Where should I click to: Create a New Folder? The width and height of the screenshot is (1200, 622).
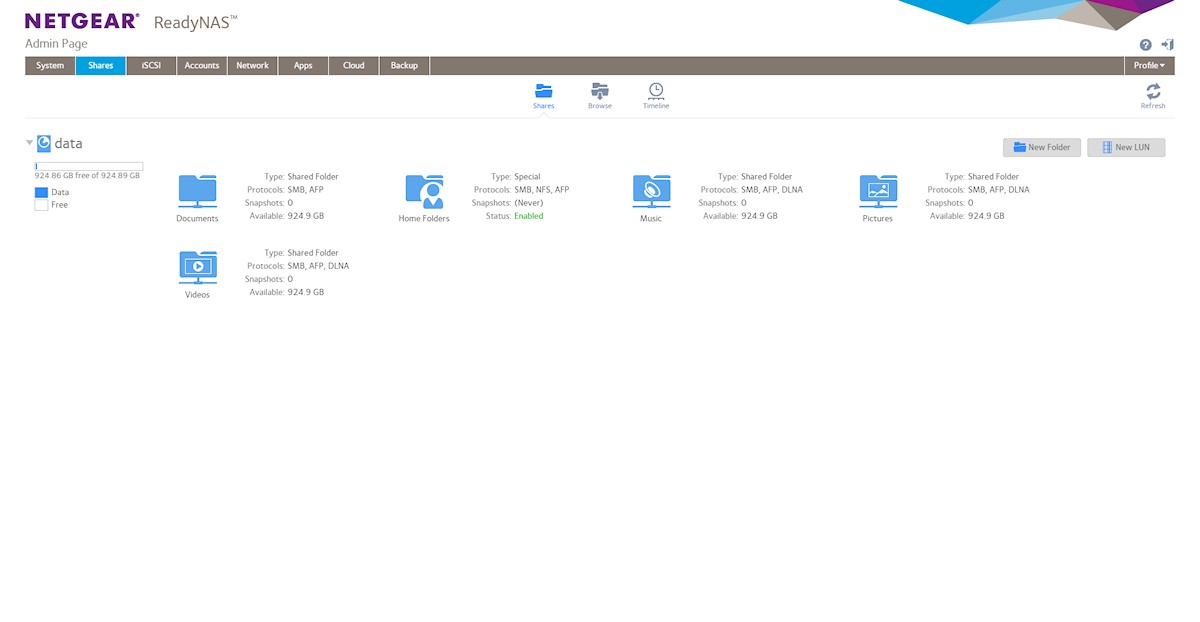pos(1041,147)
